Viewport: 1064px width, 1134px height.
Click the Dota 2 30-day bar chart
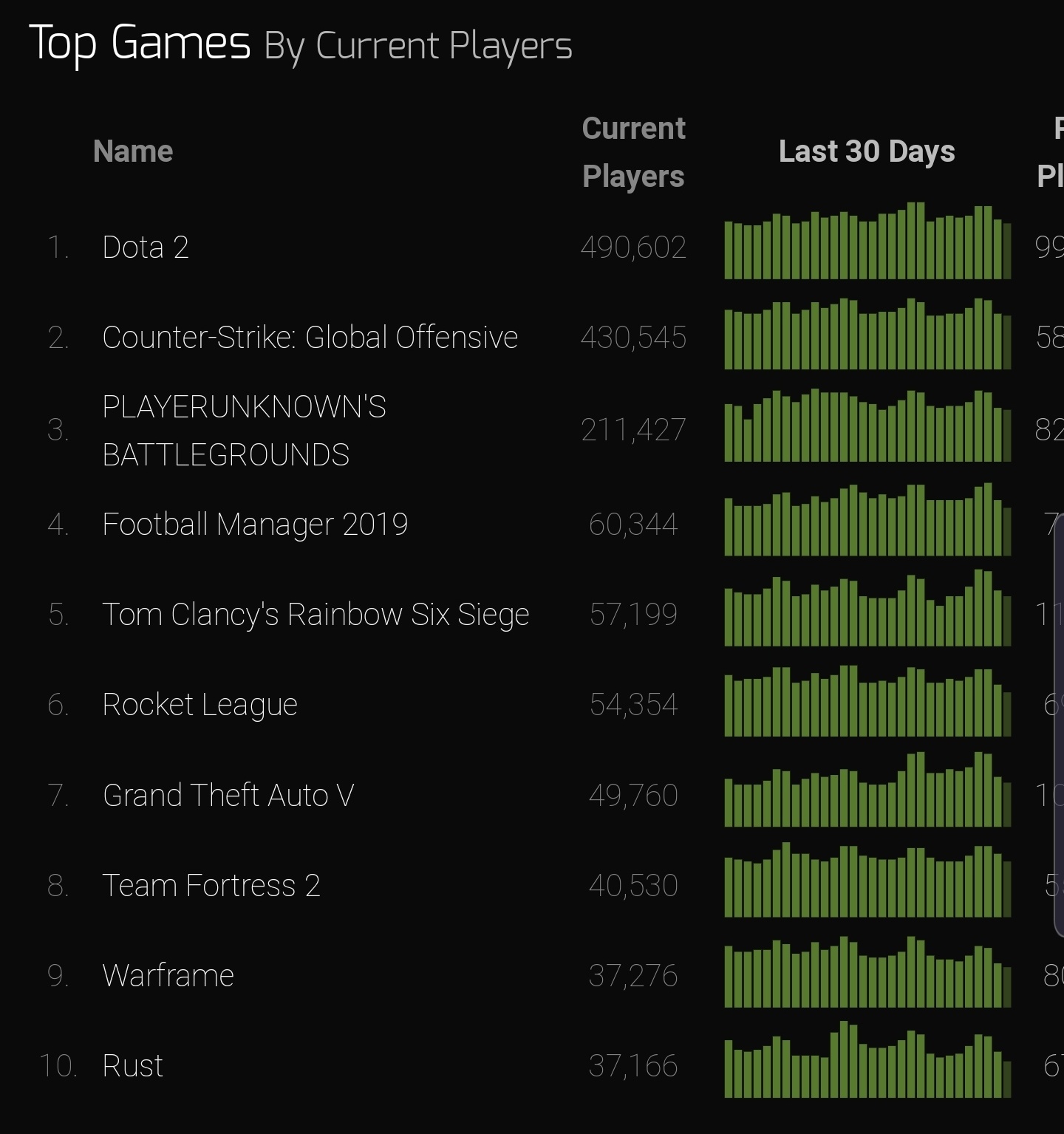point(867,241)
